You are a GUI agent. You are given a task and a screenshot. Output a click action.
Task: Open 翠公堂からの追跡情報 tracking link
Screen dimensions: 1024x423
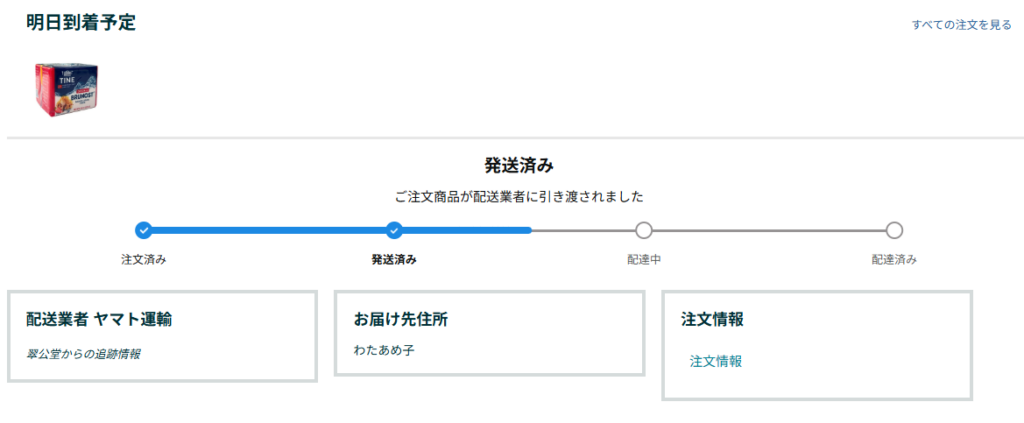83,353
